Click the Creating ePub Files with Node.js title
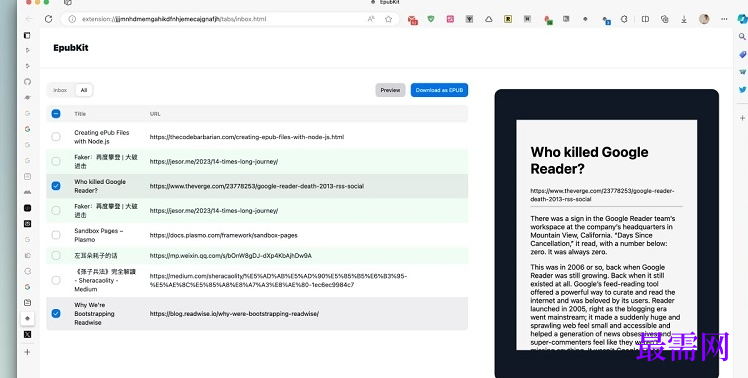 click(102, 137)
